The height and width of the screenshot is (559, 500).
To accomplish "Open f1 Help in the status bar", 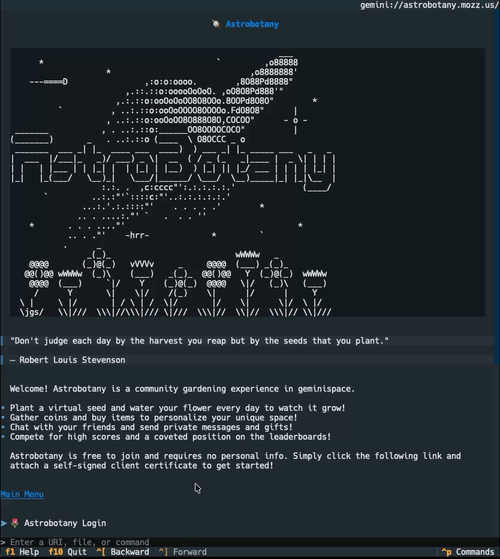I will pos(22,552).
